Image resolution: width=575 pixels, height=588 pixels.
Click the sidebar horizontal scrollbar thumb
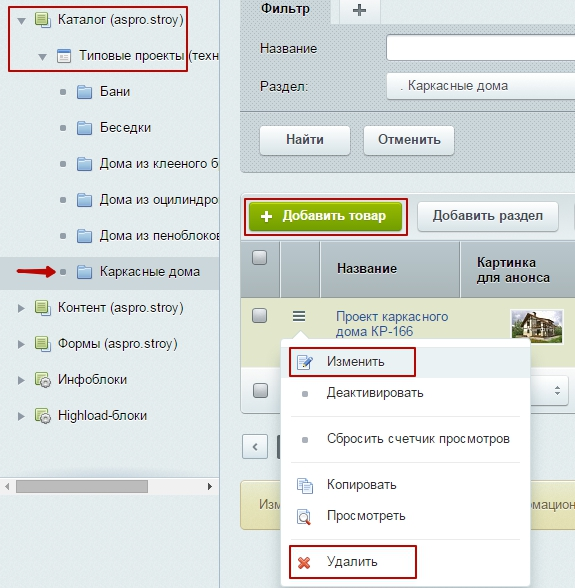coord(82,486)
